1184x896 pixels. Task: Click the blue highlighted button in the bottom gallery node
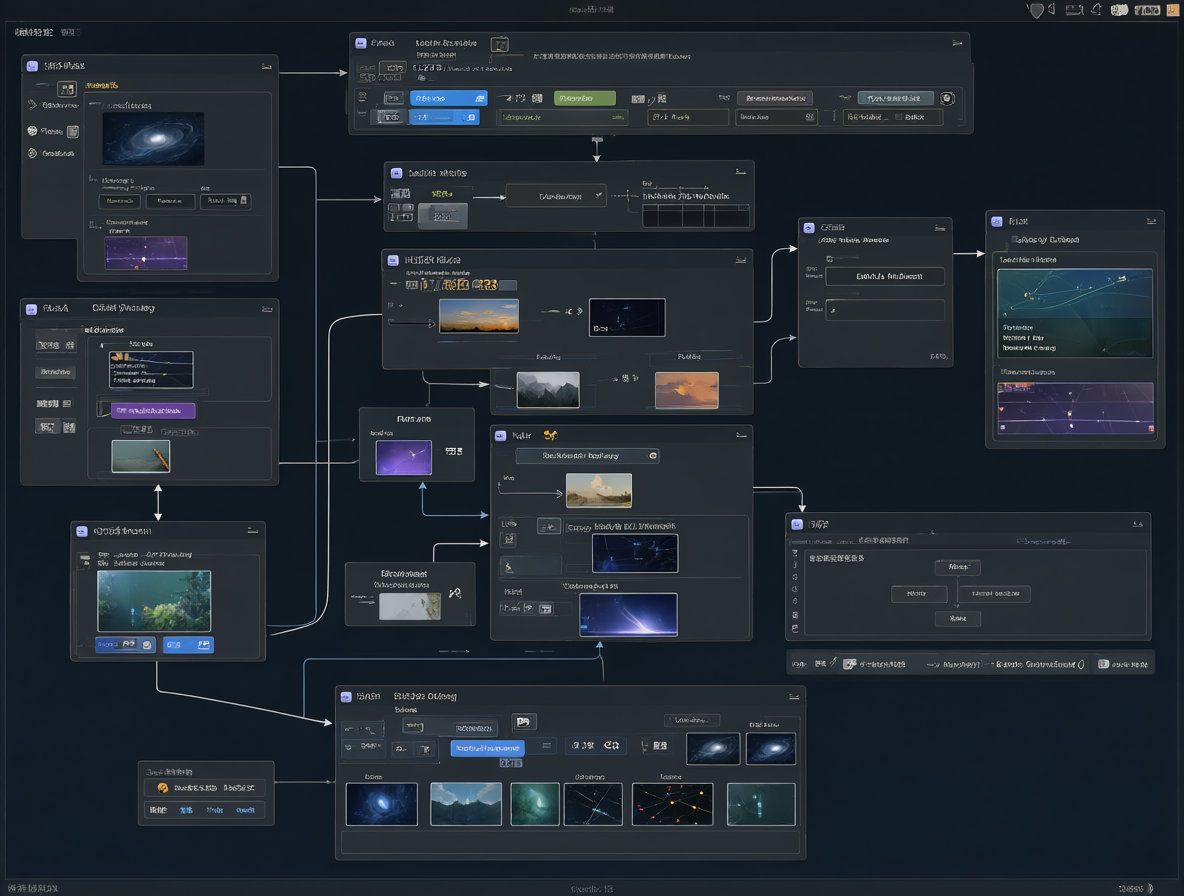487,748
